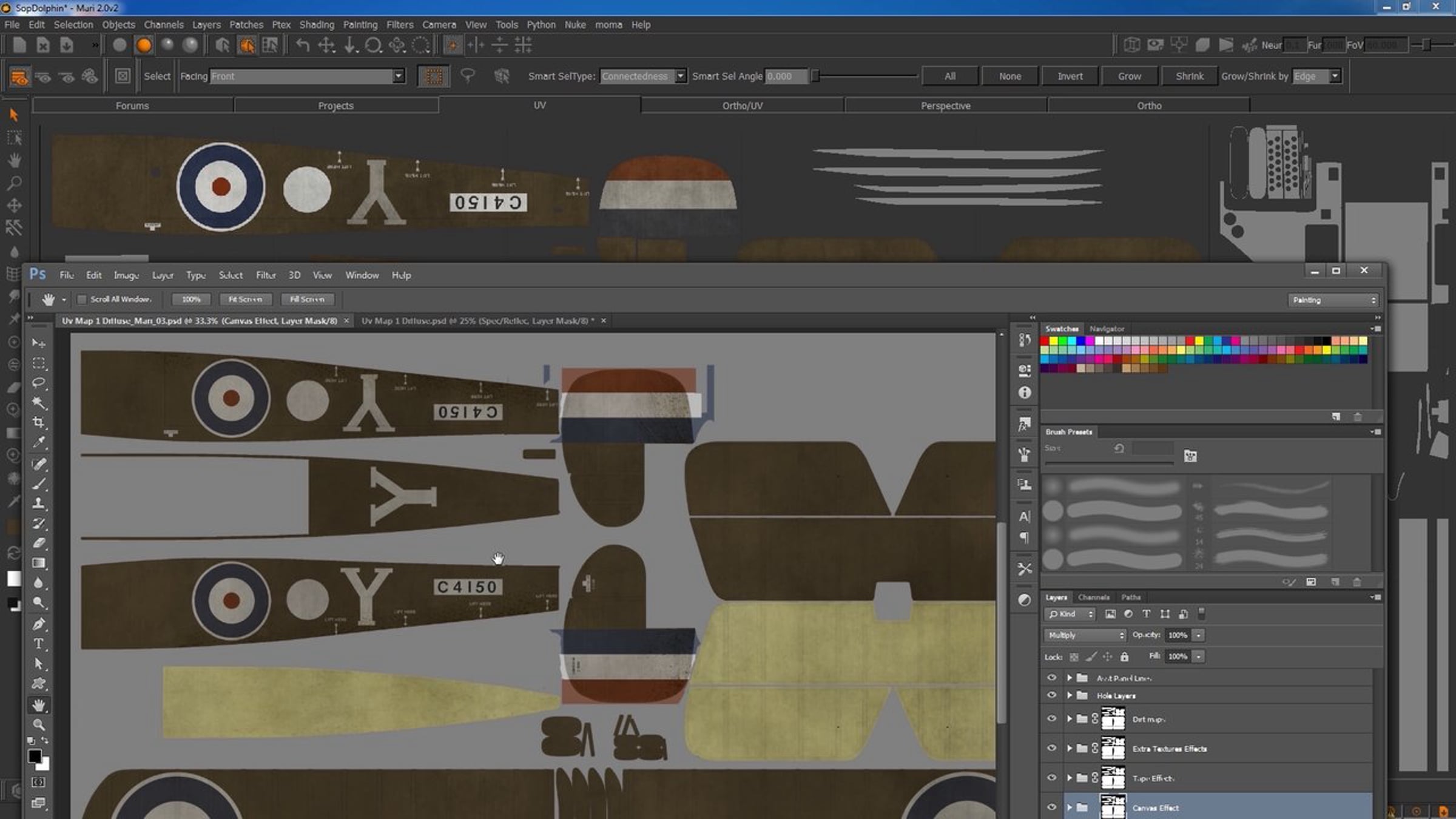Select the Hand tool in Photoshop toolbox

click(39, 705)
